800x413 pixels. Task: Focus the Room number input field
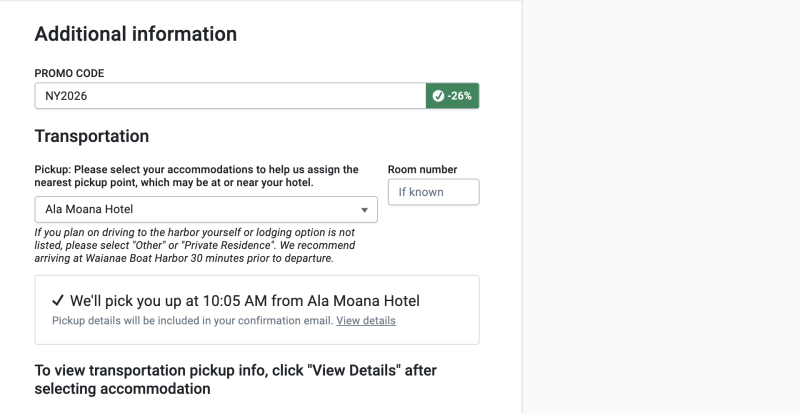[434, 192]
